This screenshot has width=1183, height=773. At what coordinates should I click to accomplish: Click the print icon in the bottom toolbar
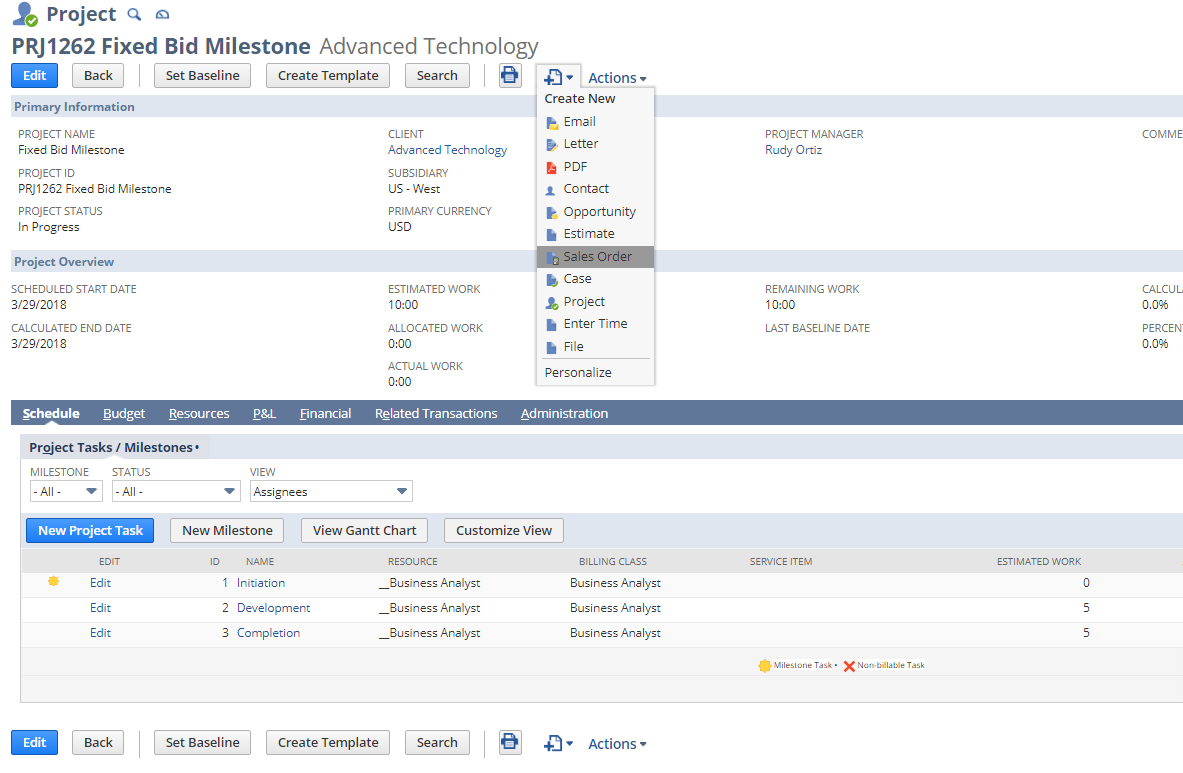point(509,742)
